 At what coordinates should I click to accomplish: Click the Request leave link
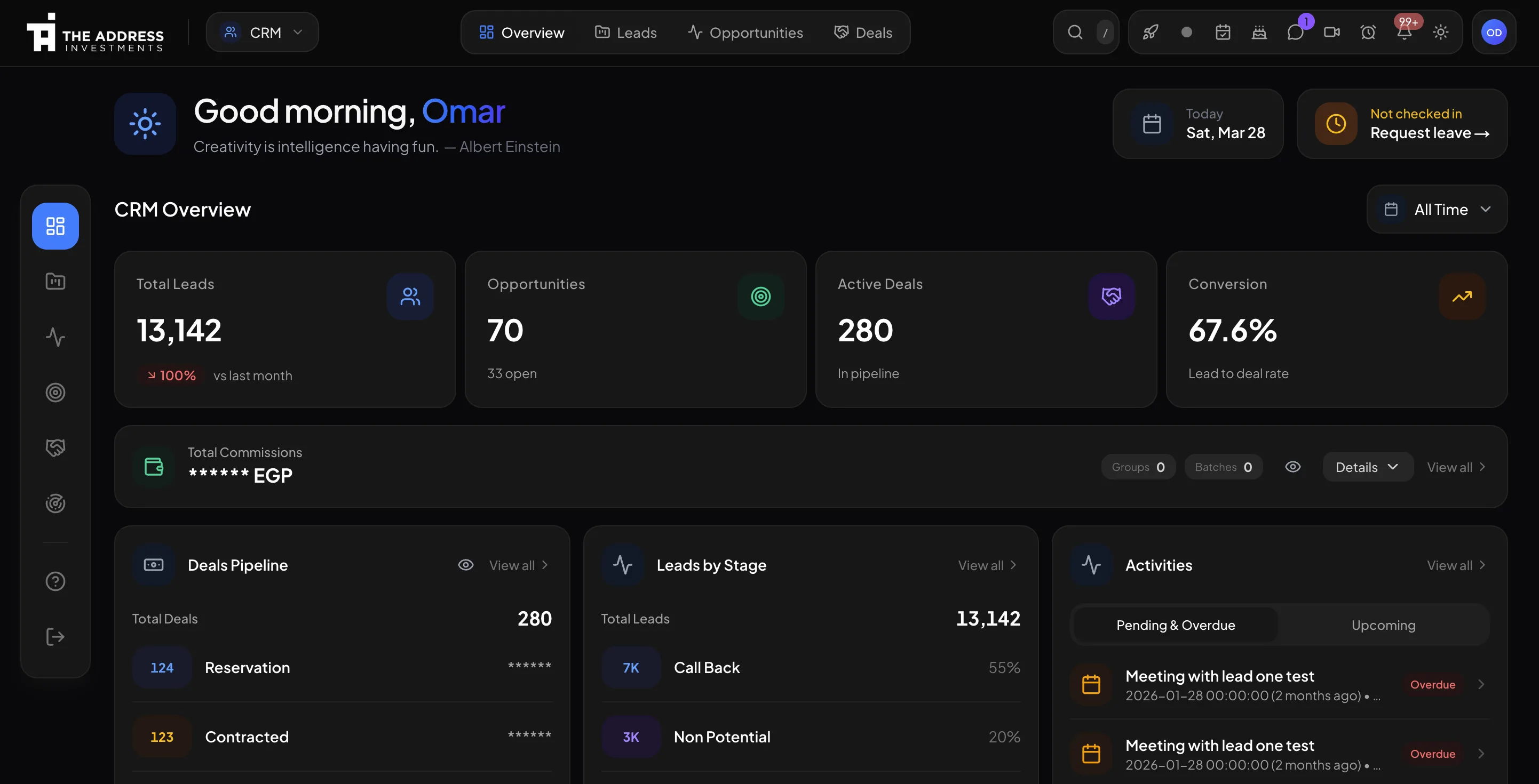click(1429, 133)
